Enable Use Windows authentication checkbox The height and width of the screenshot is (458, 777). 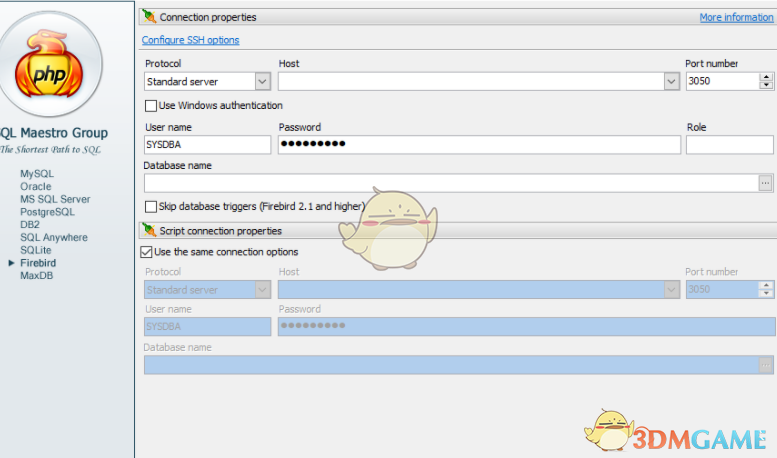151,106
